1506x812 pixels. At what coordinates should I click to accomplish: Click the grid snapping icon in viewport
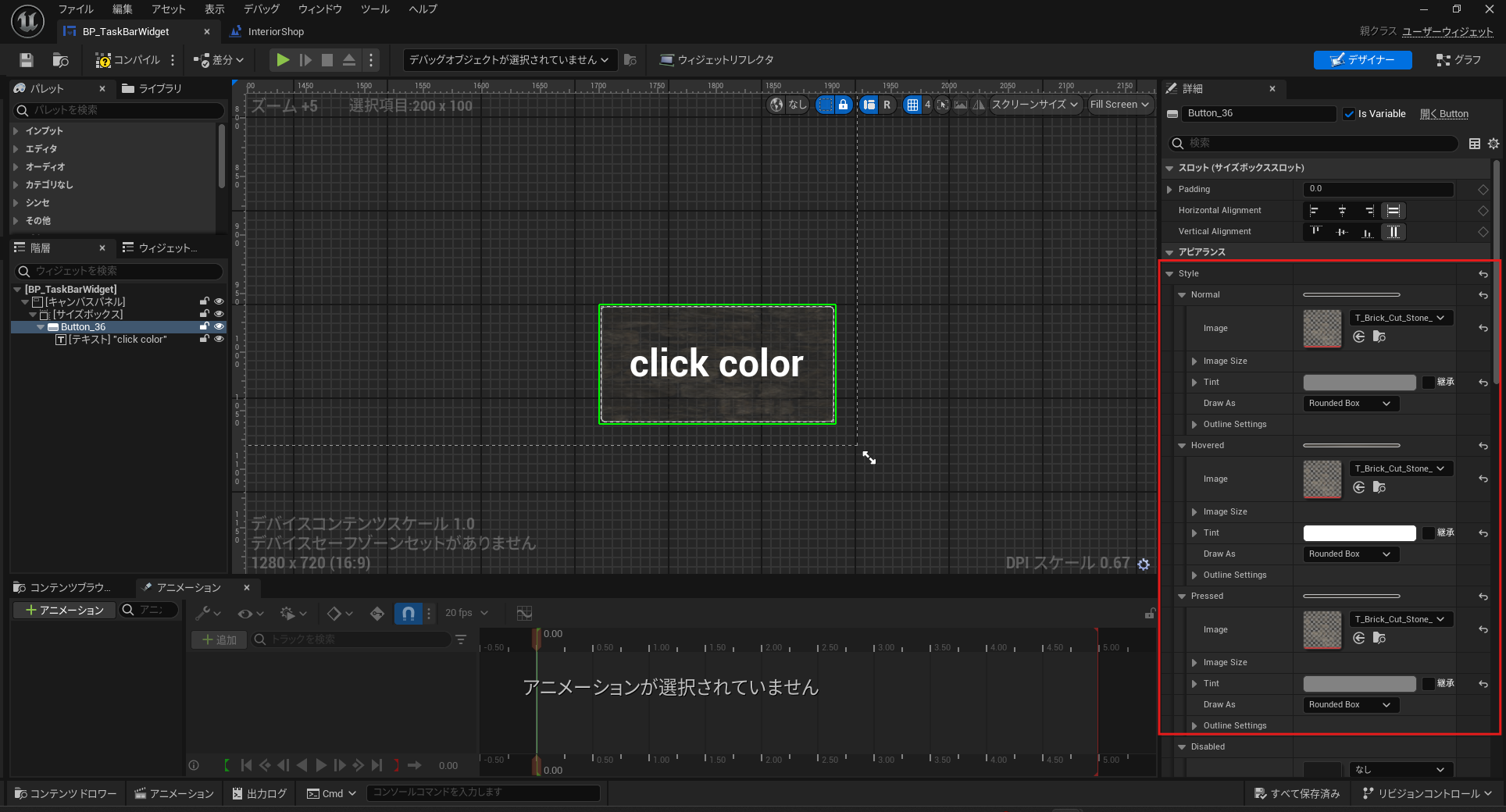(x=912, y=105)
